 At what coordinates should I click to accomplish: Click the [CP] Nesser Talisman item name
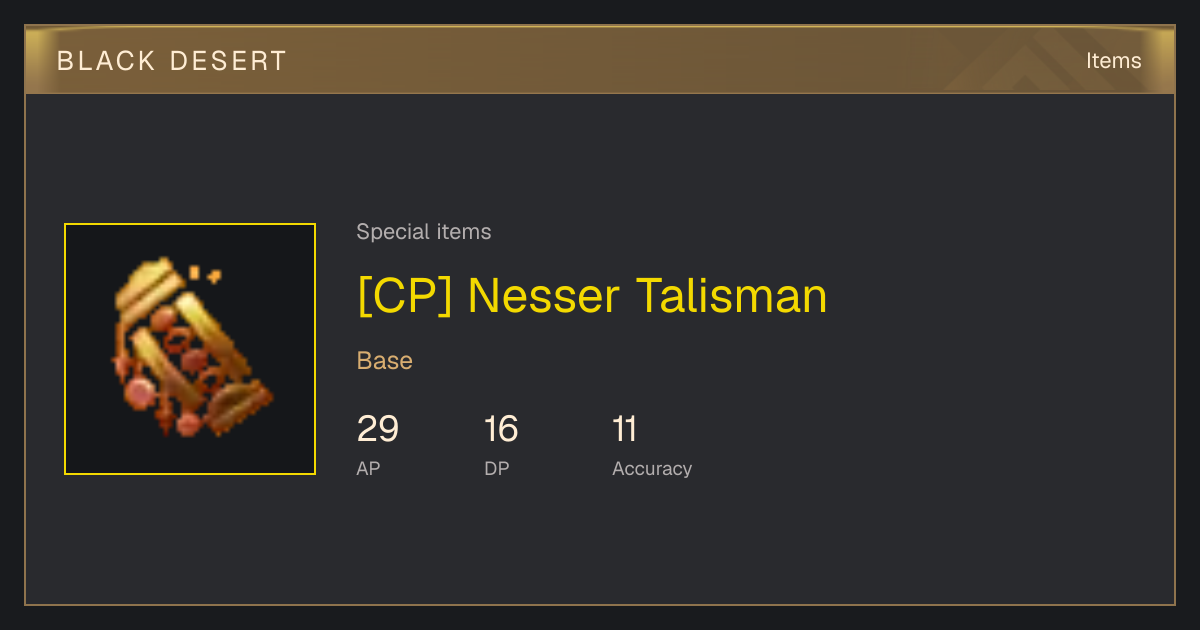pos(592,296)
